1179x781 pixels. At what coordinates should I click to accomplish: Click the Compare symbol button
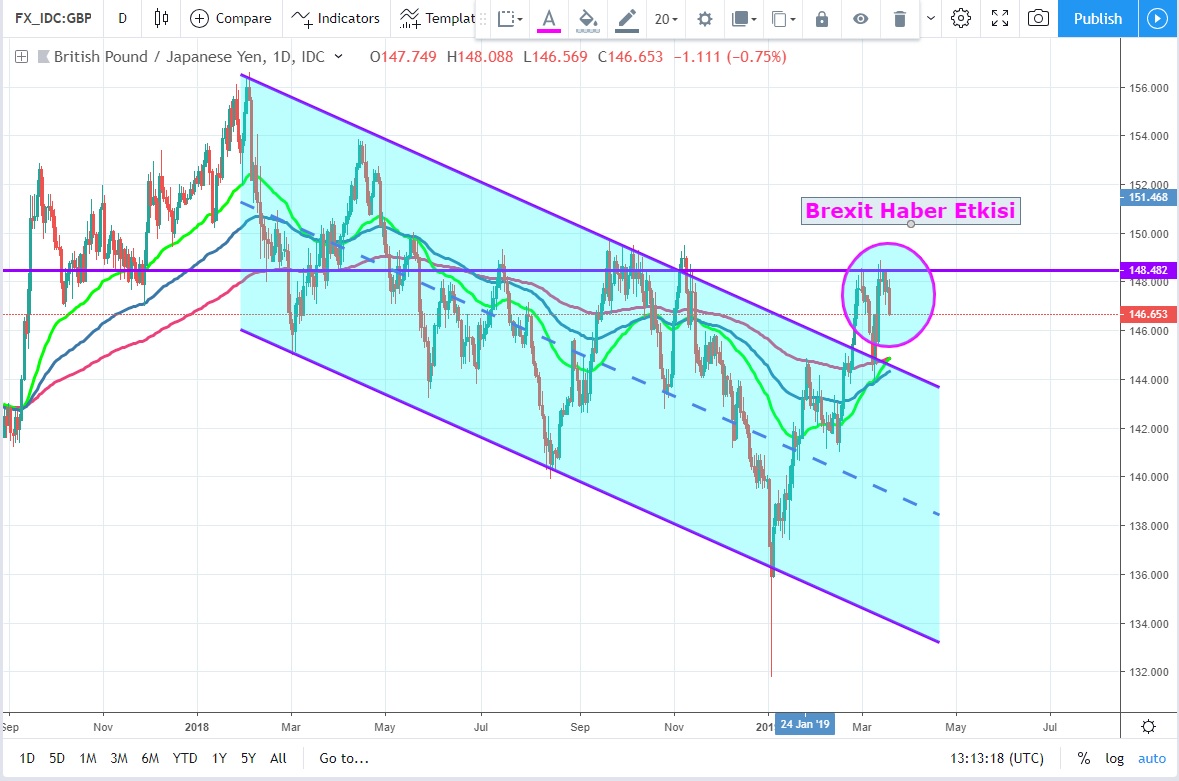click(231, 18)
